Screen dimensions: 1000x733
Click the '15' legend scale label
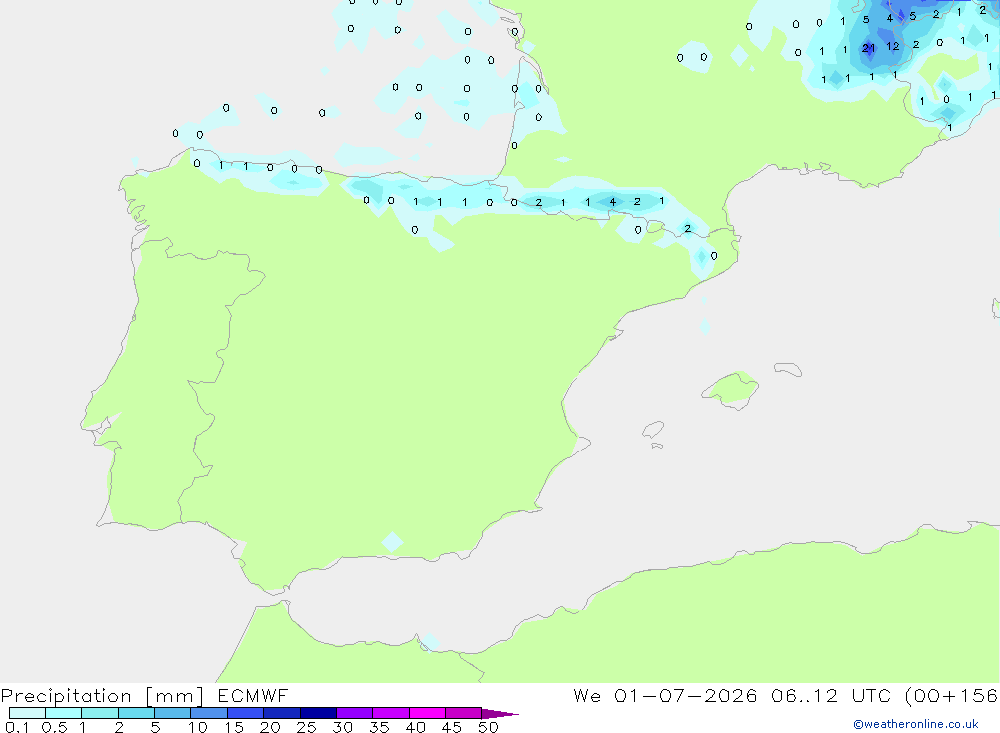(x=233, y=727)
